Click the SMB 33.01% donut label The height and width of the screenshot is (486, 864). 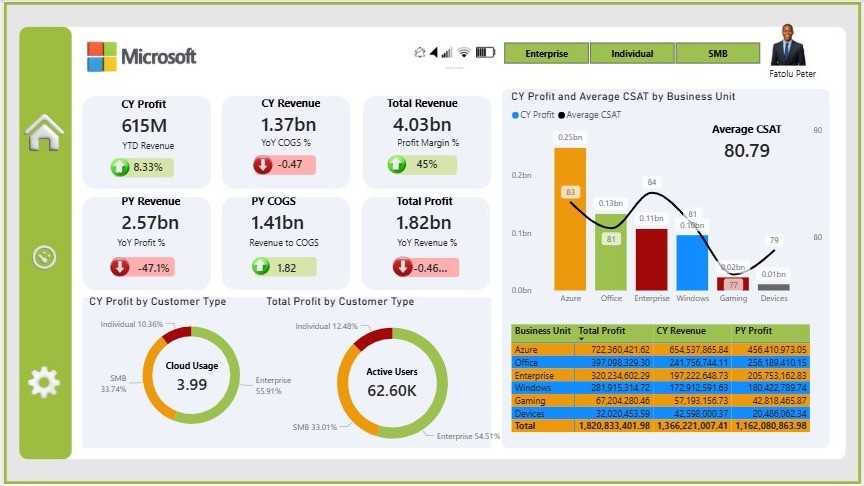315,426
